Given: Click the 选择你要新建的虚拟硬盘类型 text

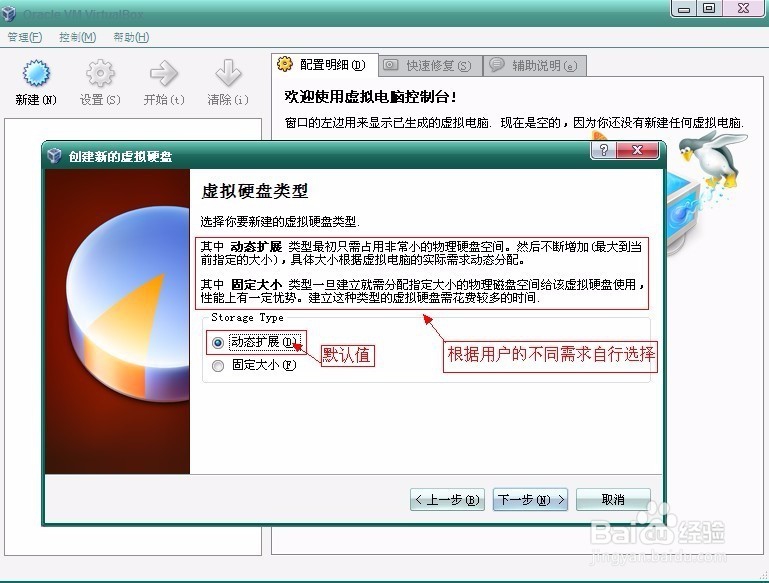Looking at the screenshot, I should click(x=280, y=222).
